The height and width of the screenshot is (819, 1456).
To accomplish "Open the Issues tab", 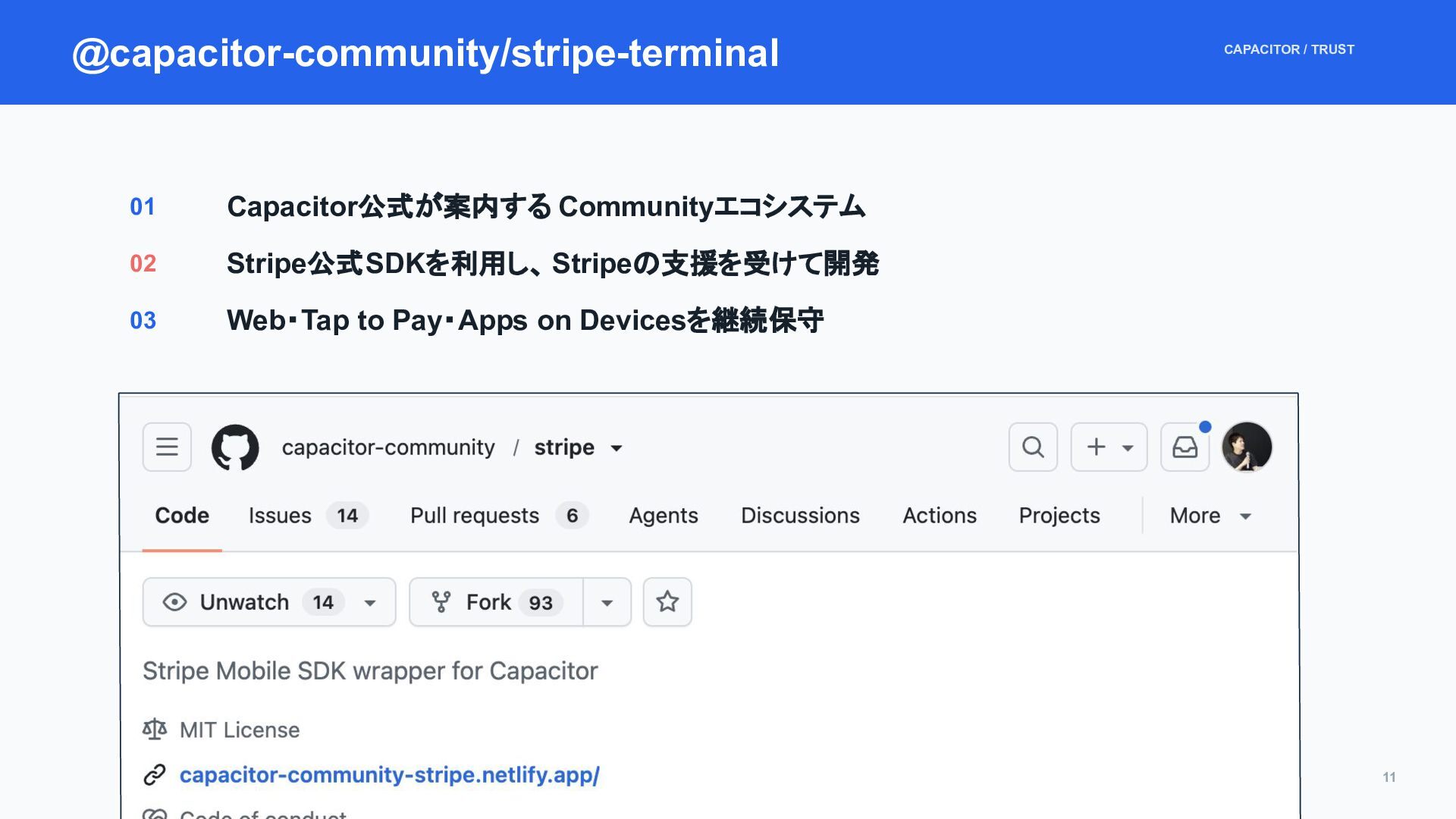I will click(308, 516).
